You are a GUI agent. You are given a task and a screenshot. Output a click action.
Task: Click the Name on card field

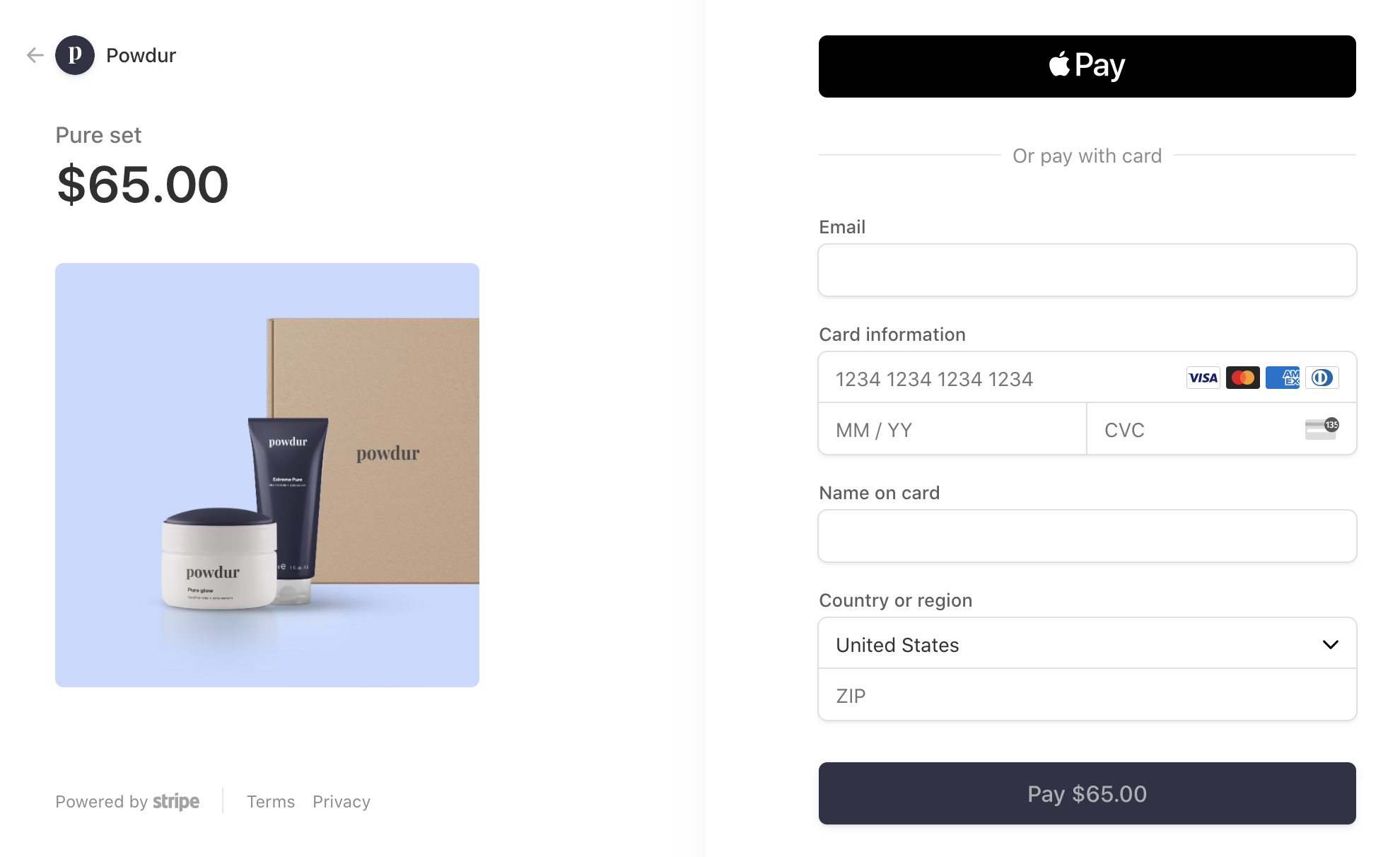click(x=1087, y=535)
